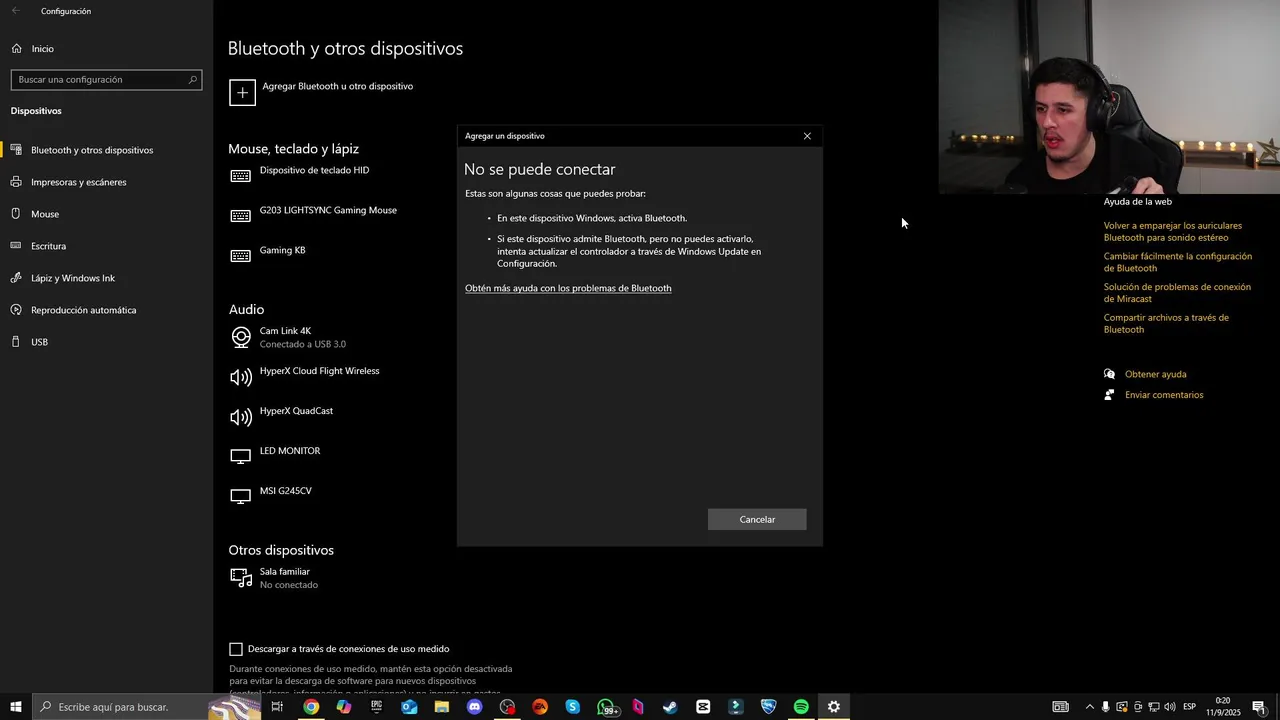1280x720 pixels.
Task: Click the plus icon to add Bluetooth device
Action: pos(242,93)
